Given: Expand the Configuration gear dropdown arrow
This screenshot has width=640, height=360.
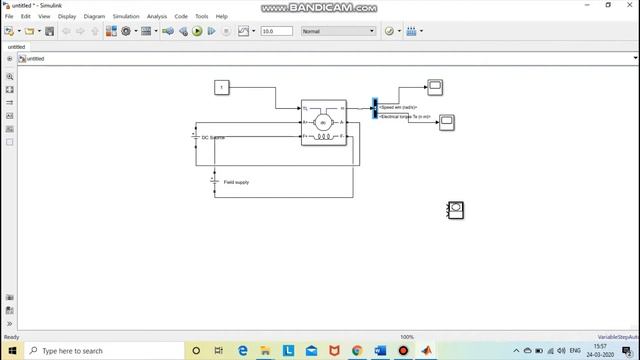Looking at the screenshot, I should coord(136,31).
